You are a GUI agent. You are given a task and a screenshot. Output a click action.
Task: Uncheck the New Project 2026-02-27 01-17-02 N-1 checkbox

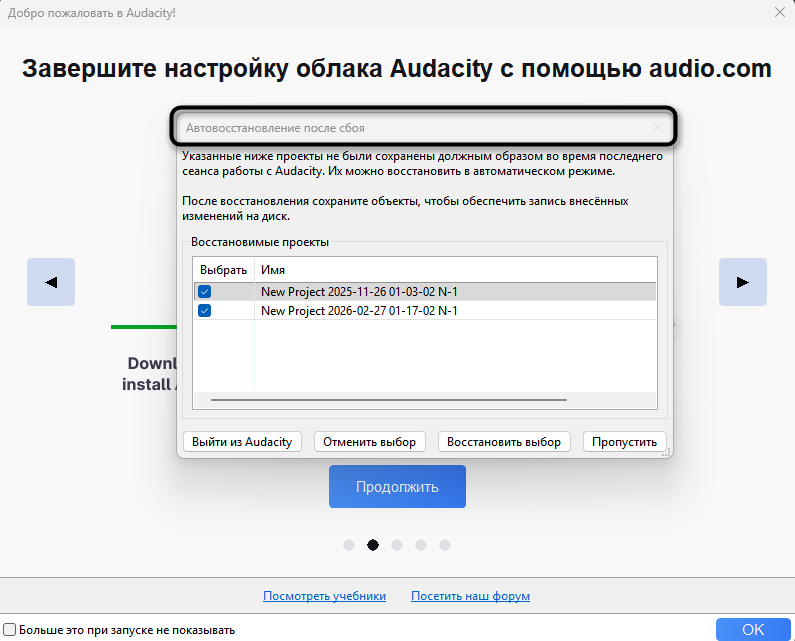(204, 310)
